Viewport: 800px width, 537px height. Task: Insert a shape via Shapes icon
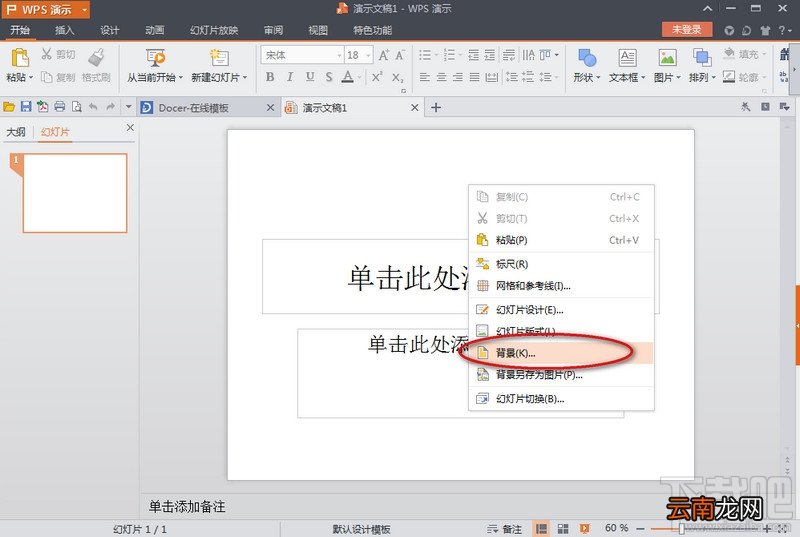587,58
